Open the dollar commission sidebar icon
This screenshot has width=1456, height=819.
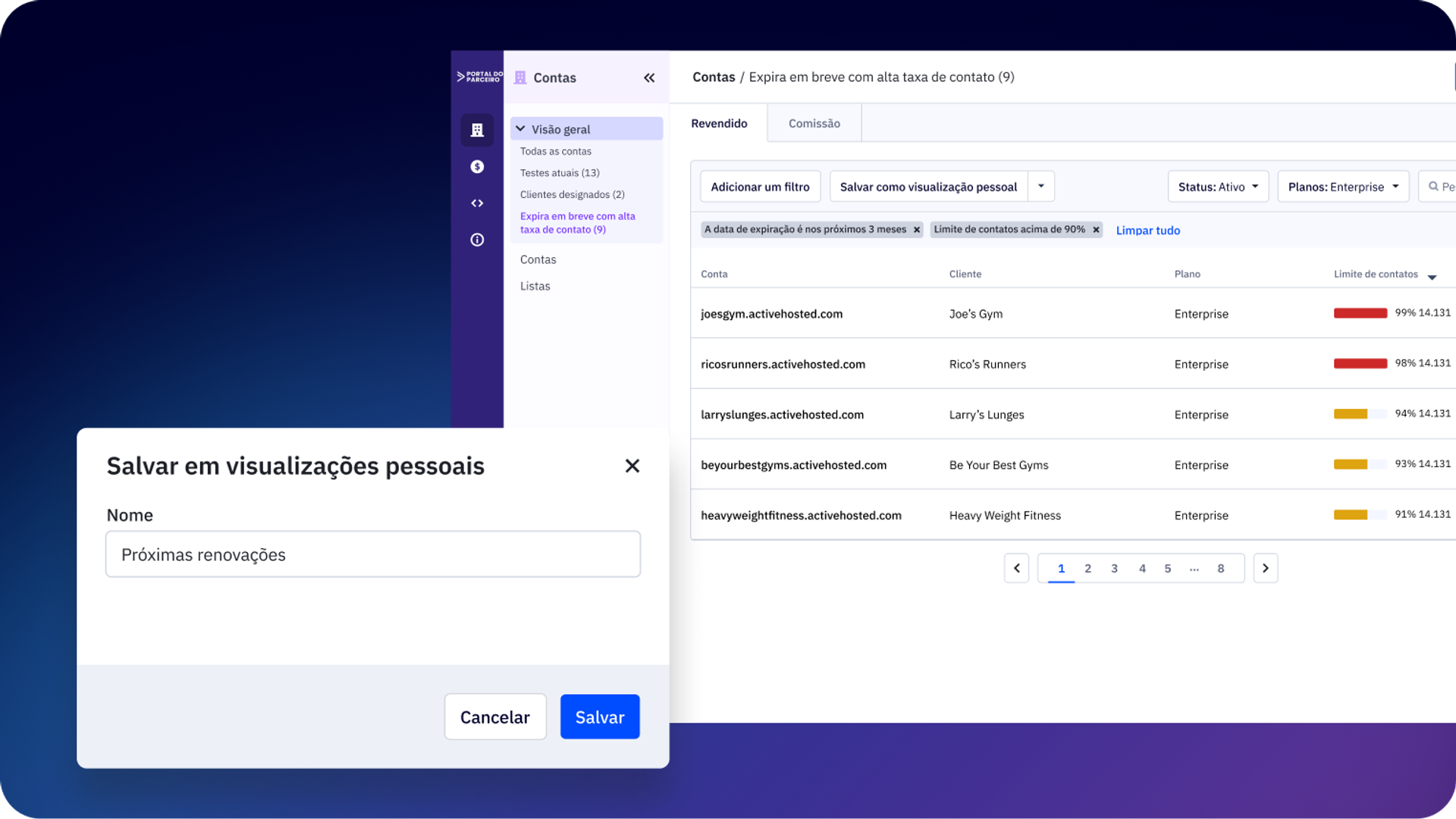[x=477, y=167]
